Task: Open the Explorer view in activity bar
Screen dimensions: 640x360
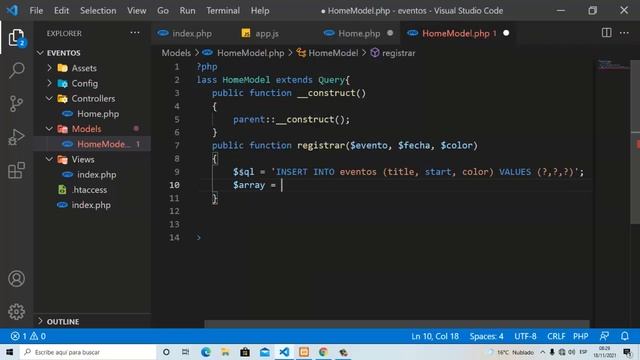Action: tap(16, 38)
